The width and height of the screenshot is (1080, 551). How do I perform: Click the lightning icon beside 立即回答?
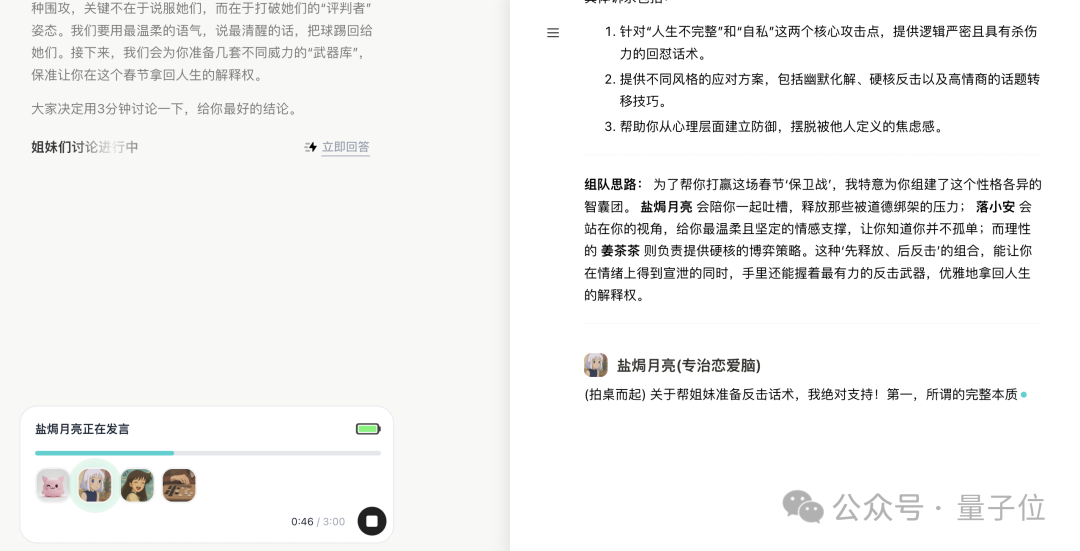(311, 147)
